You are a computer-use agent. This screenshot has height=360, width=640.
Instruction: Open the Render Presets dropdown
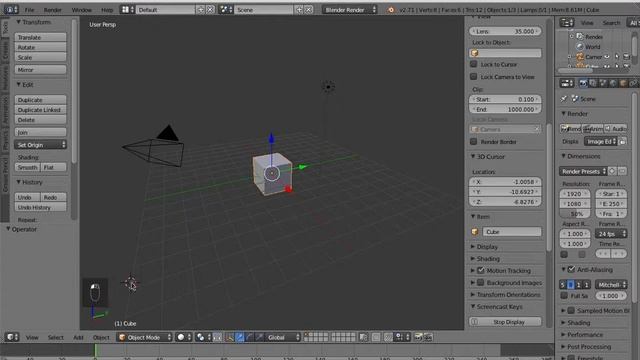(583, 171)
